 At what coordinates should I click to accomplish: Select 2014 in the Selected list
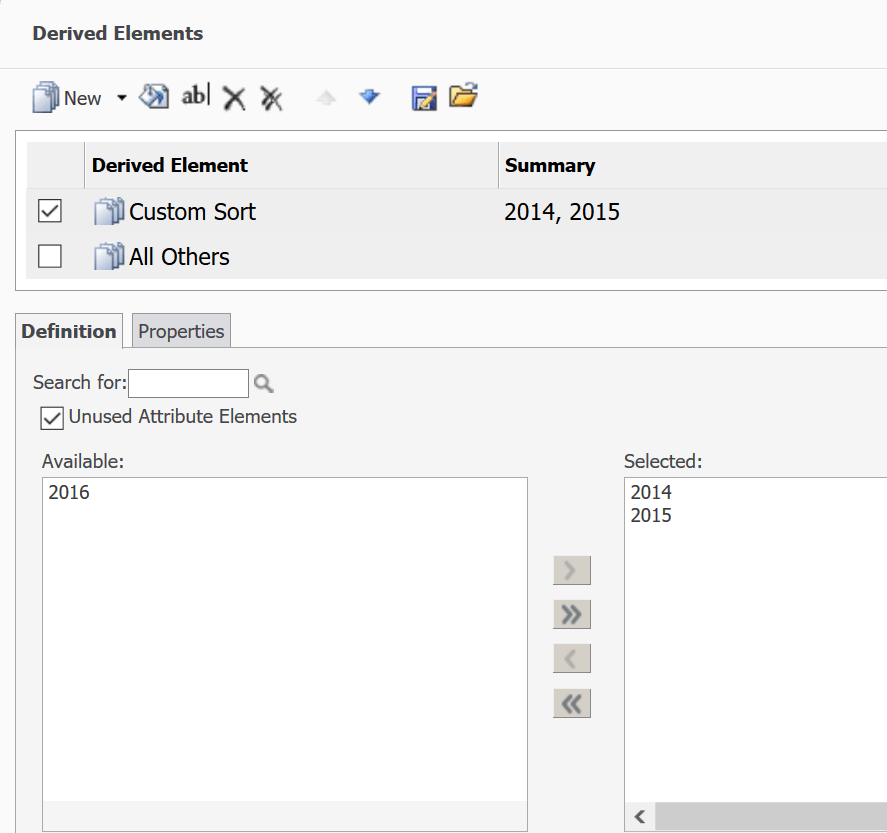pos(651,493)
